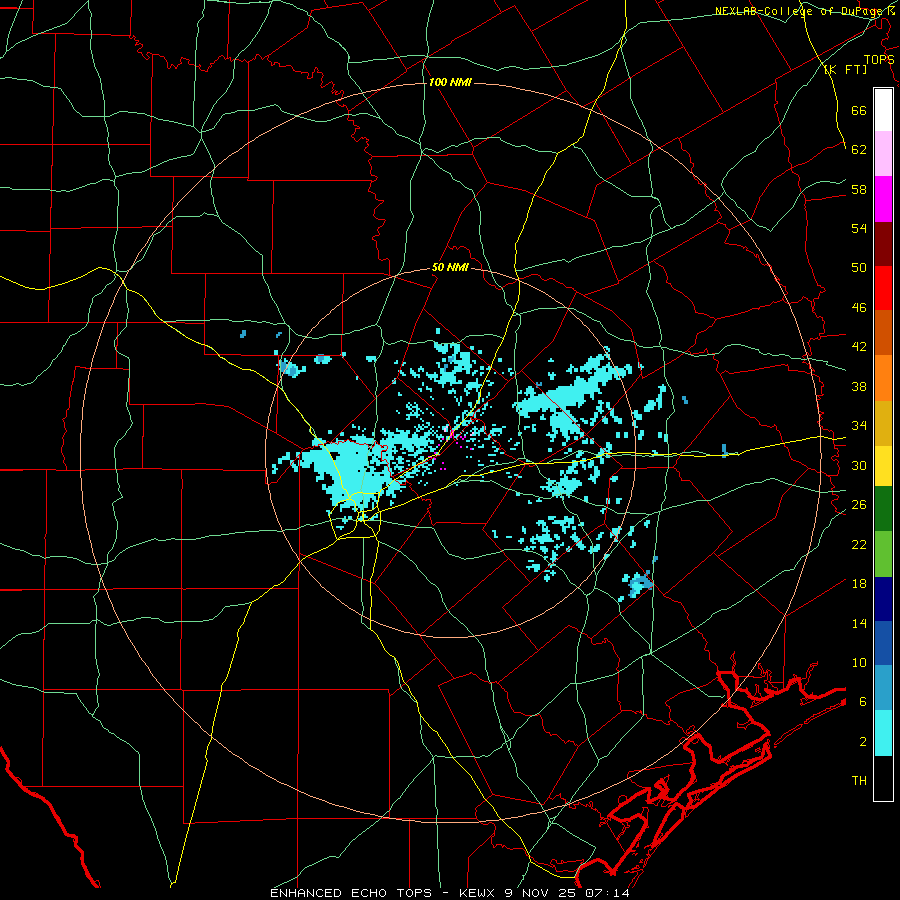
Task: Click the light pink 62 kft swatch
Action: tap(883, 154)
